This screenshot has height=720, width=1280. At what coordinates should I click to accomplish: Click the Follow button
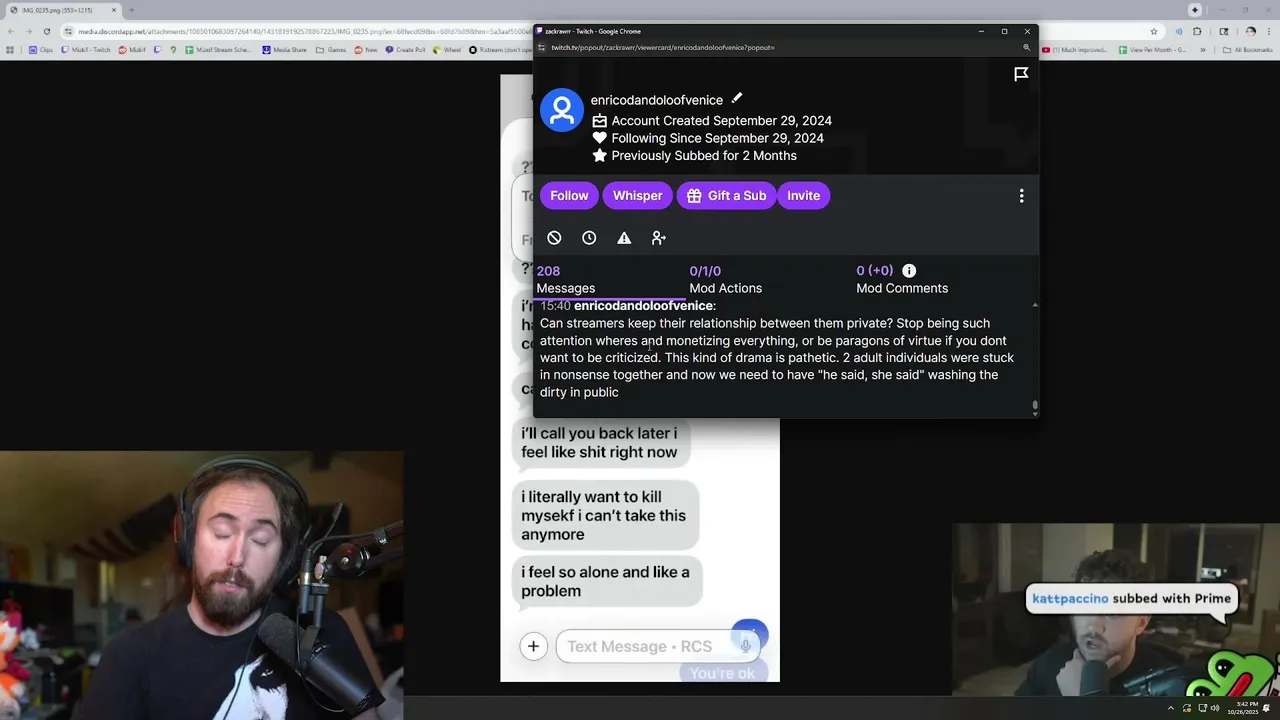[x=569, y=196]
